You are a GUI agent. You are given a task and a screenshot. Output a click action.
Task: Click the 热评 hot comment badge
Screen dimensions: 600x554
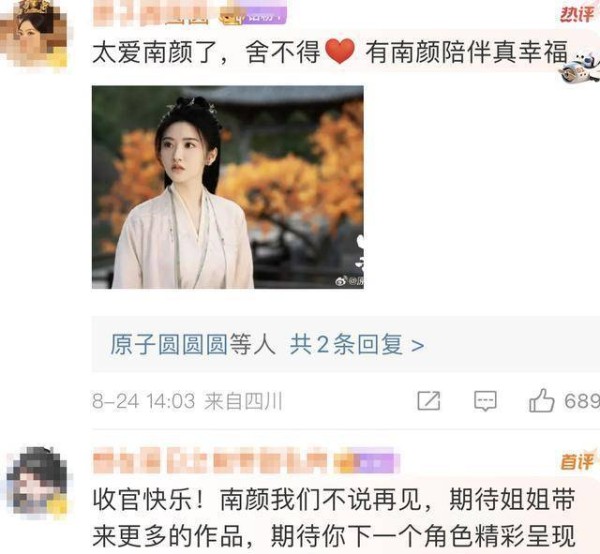point(578,15)
